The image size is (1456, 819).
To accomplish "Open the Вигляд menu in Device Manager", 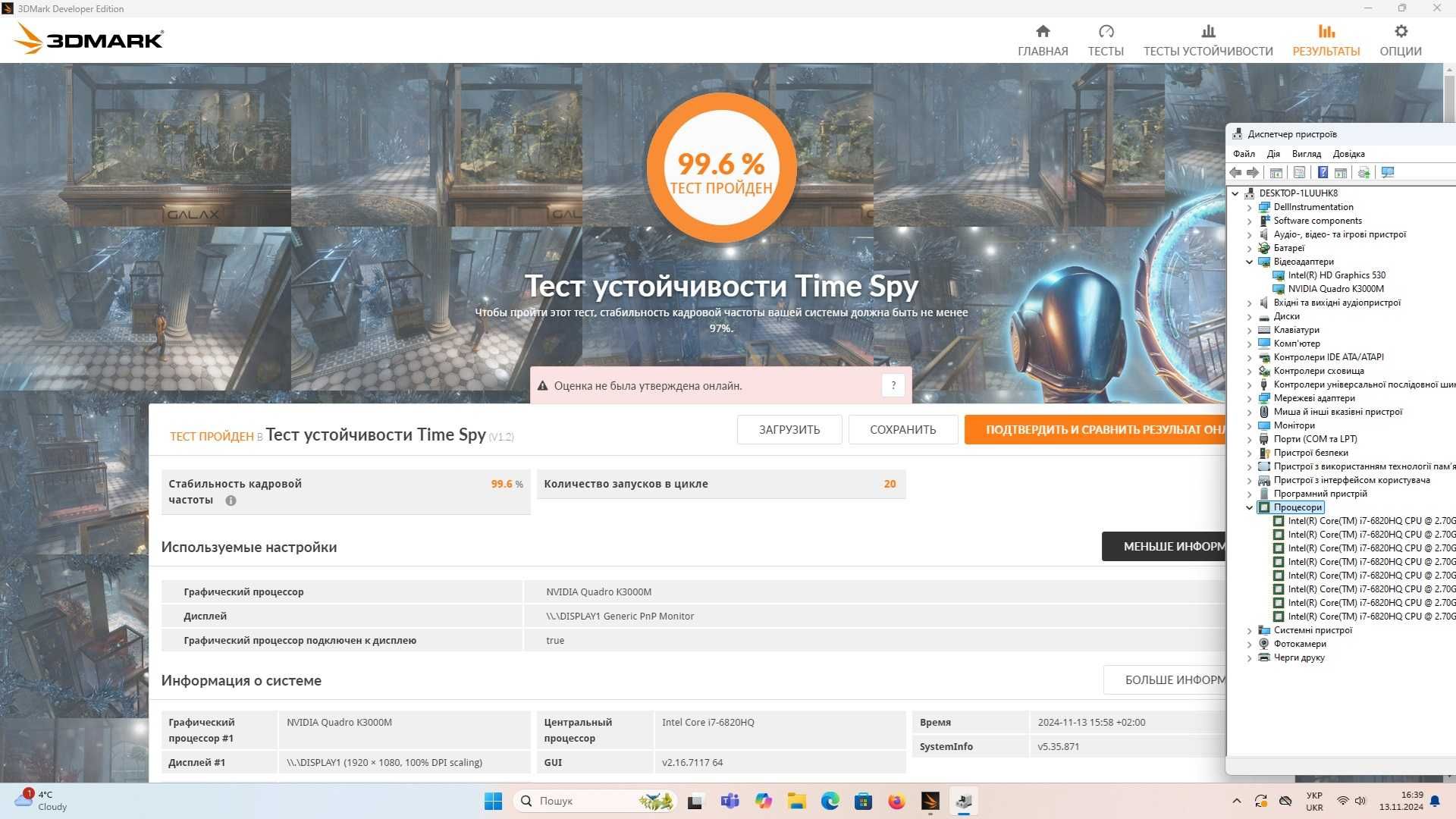I will pos(1307,153).
